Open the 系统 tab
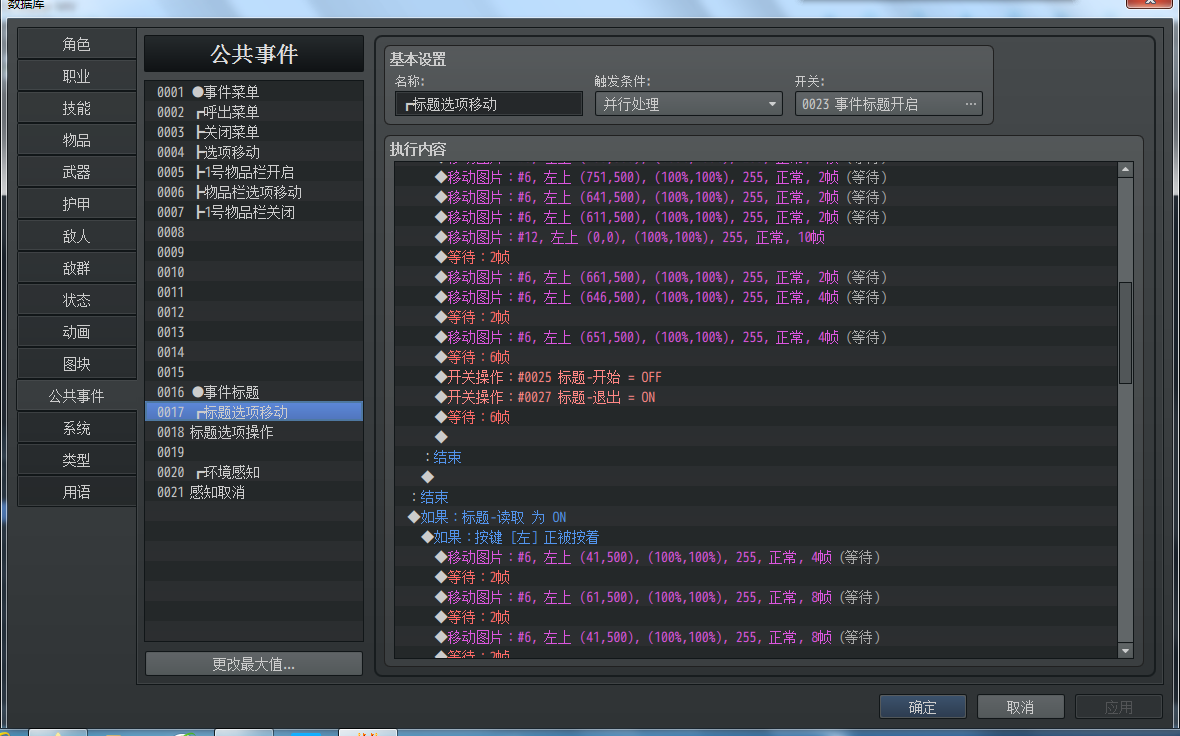 77,428
